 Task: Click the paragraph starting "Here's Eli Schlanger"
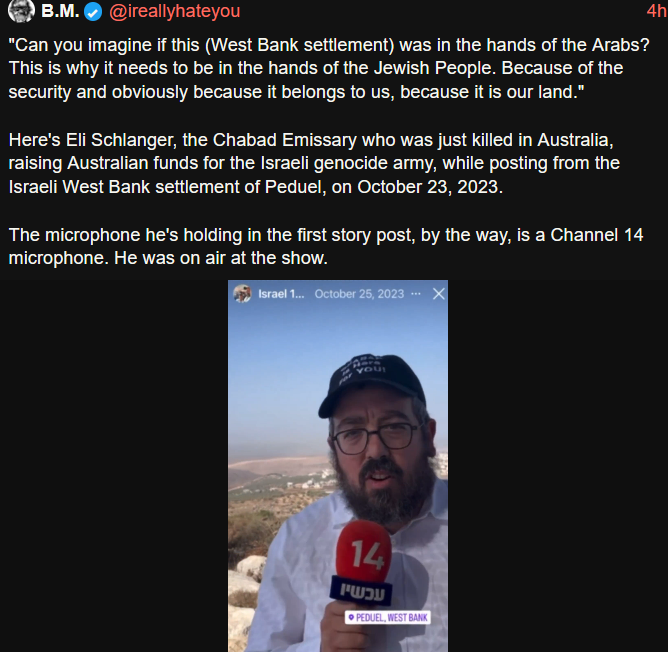click(314, 163)
